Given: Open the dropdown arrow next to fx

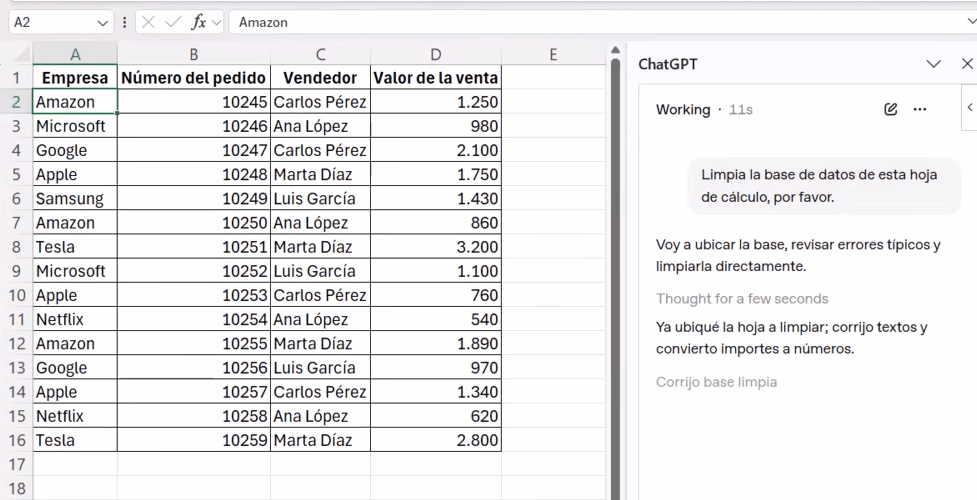Looking at the screenshot, I should click(x=216, y=23).
